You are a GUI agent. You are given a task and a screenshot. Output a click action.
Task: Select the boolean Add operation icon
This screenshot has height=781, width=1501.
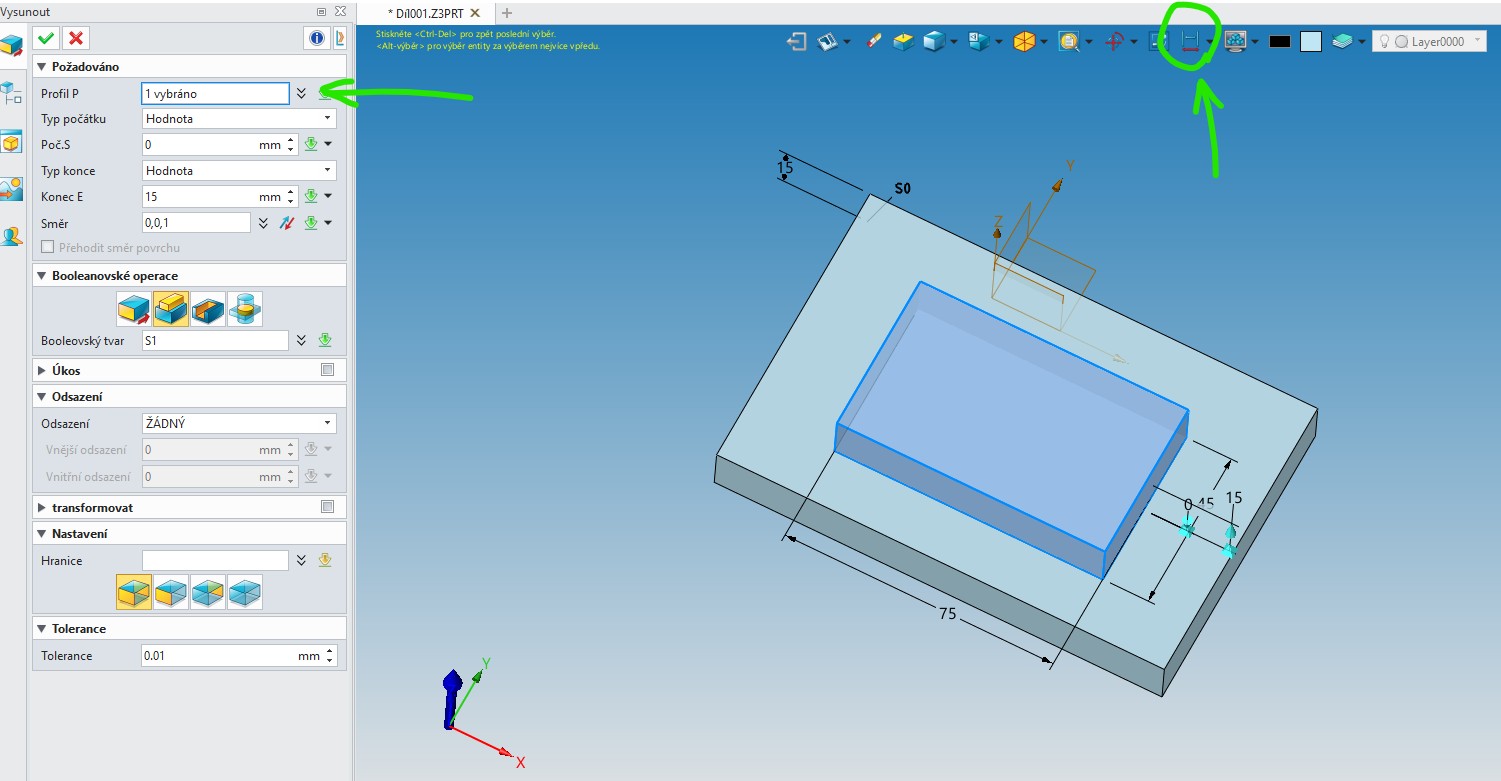pyautogui.click(x=171, y=309)
